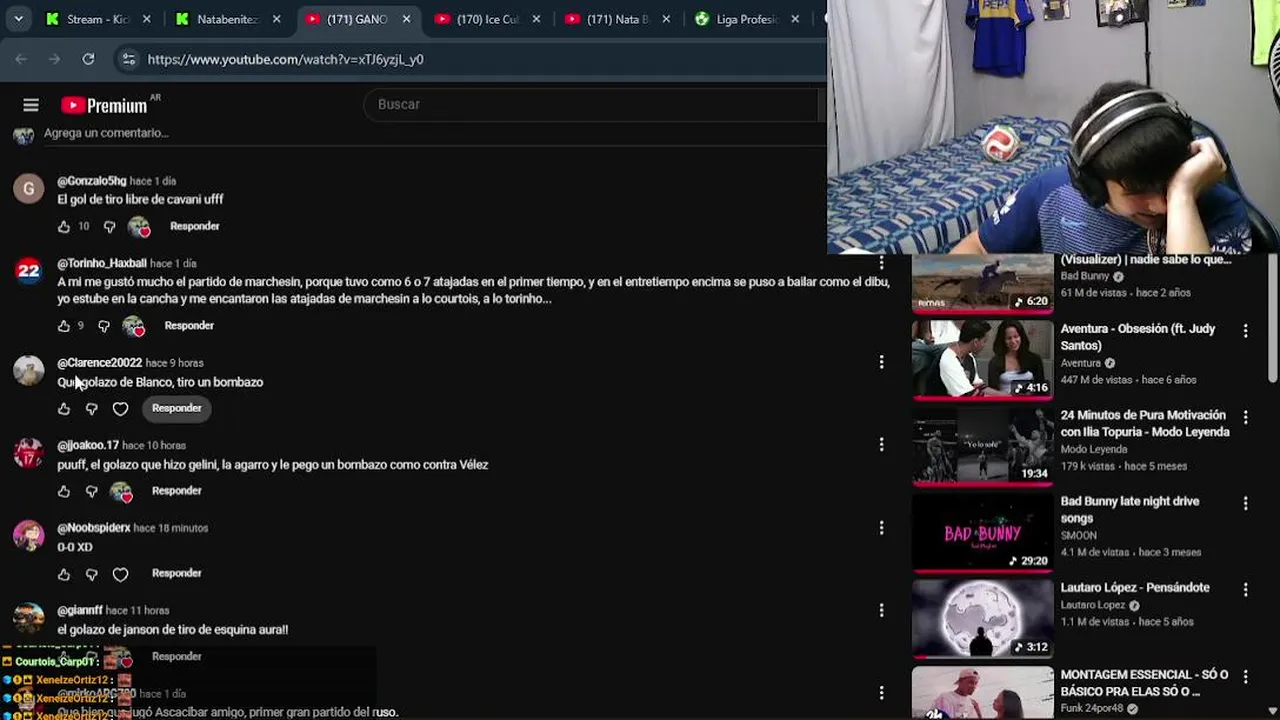Open @Gonzalo5hg channel avatar
The height and width of the screenshot is (720, 1280).
tap(28, 189)
